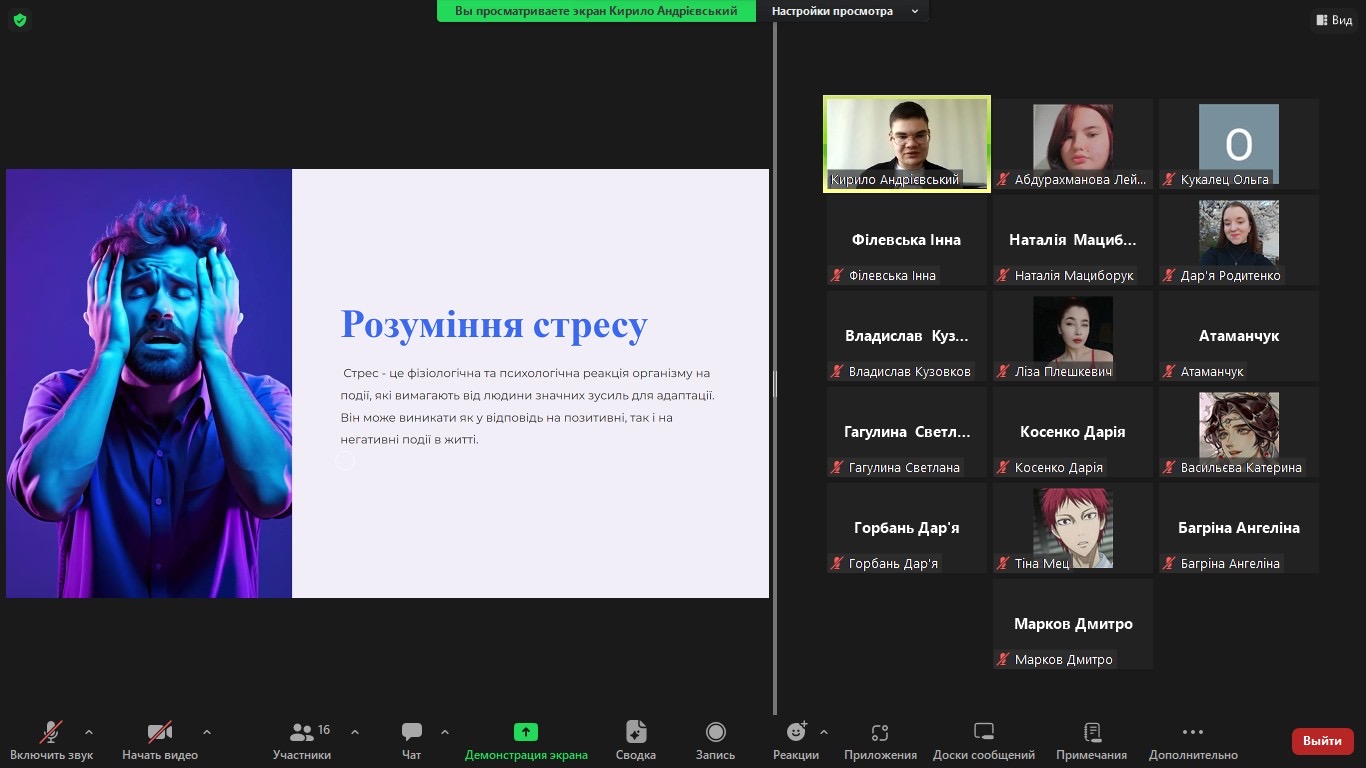Click muted mic icon beside Атаманчук name label
The height and width of the screenshot is (768, 1366).
coord(1169,372)
